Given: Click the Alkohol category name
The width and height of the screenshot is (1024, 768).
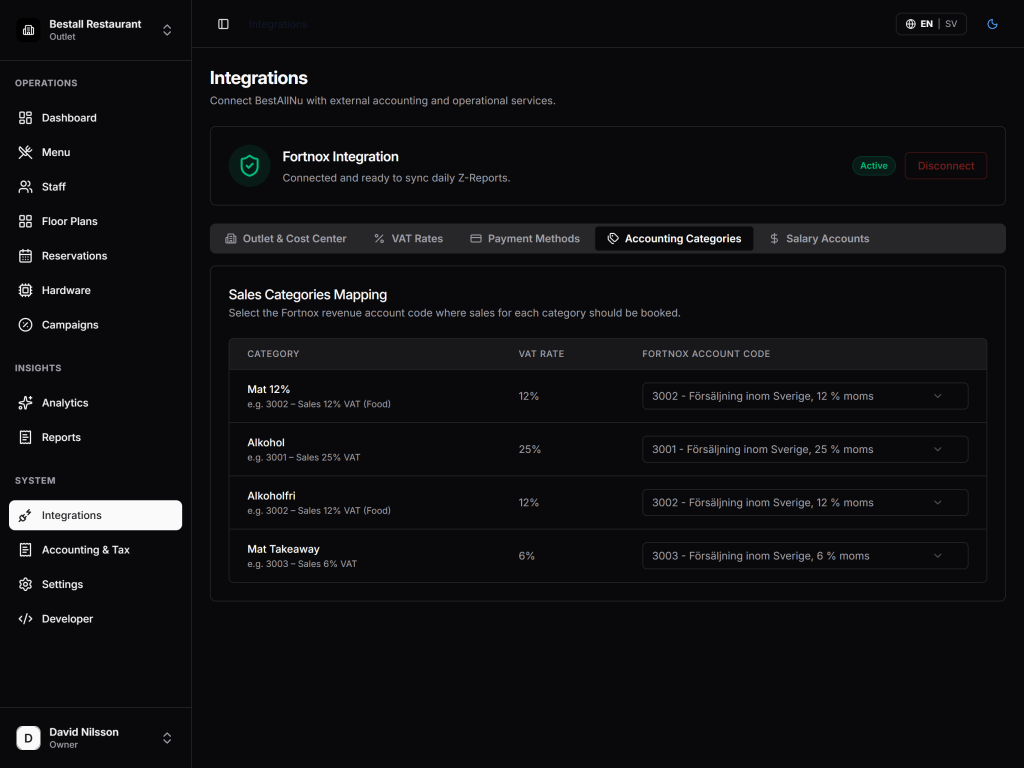Looking at the screenshot, I should point(266,443).
